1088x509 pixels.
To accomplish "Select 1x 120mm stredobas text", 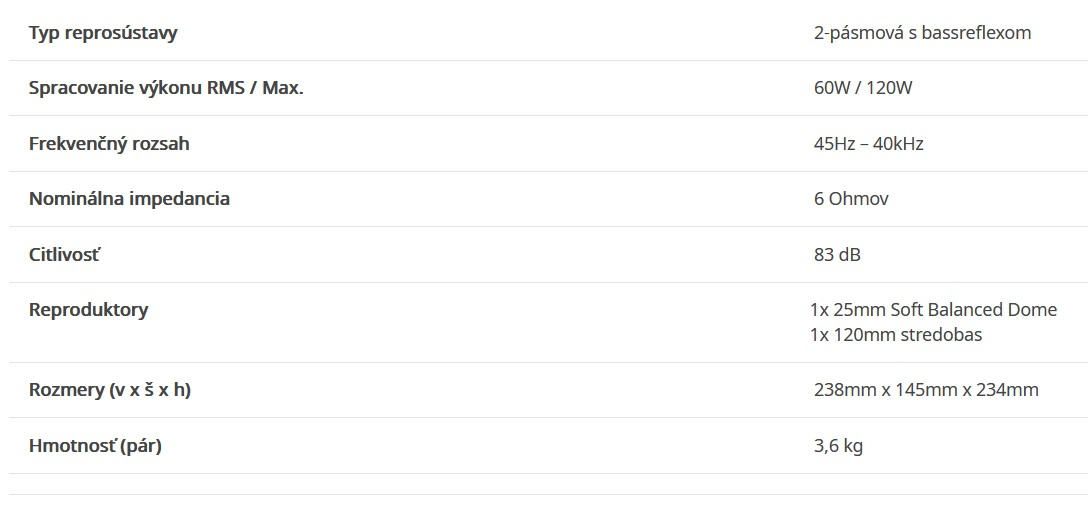I will pyautogui.click(x=896, y=334).
